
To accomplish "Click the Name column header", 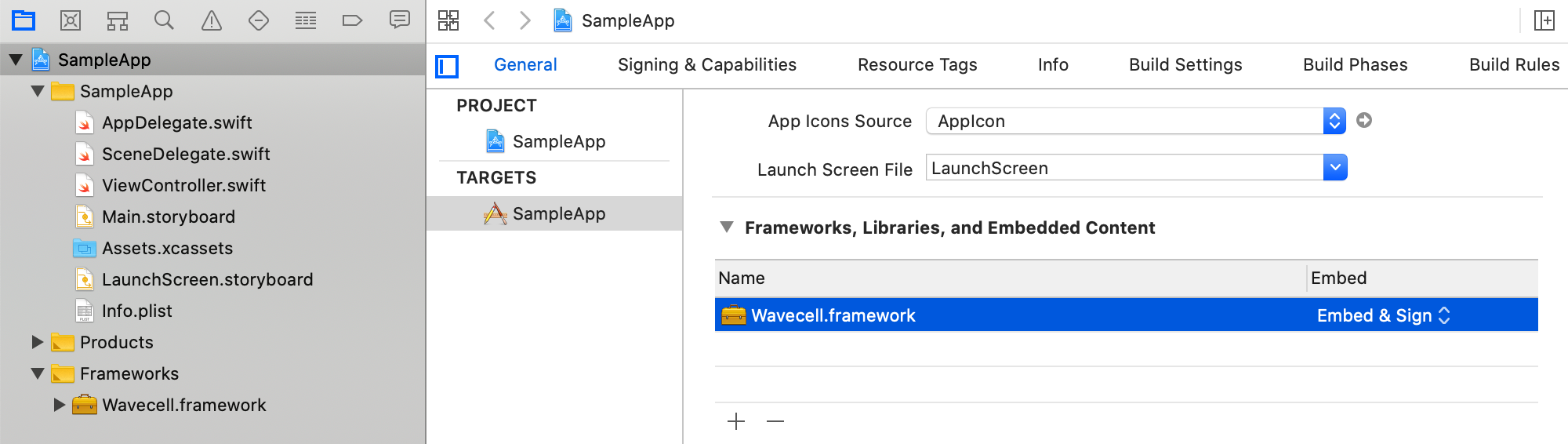I will (x=1011, y=278).
